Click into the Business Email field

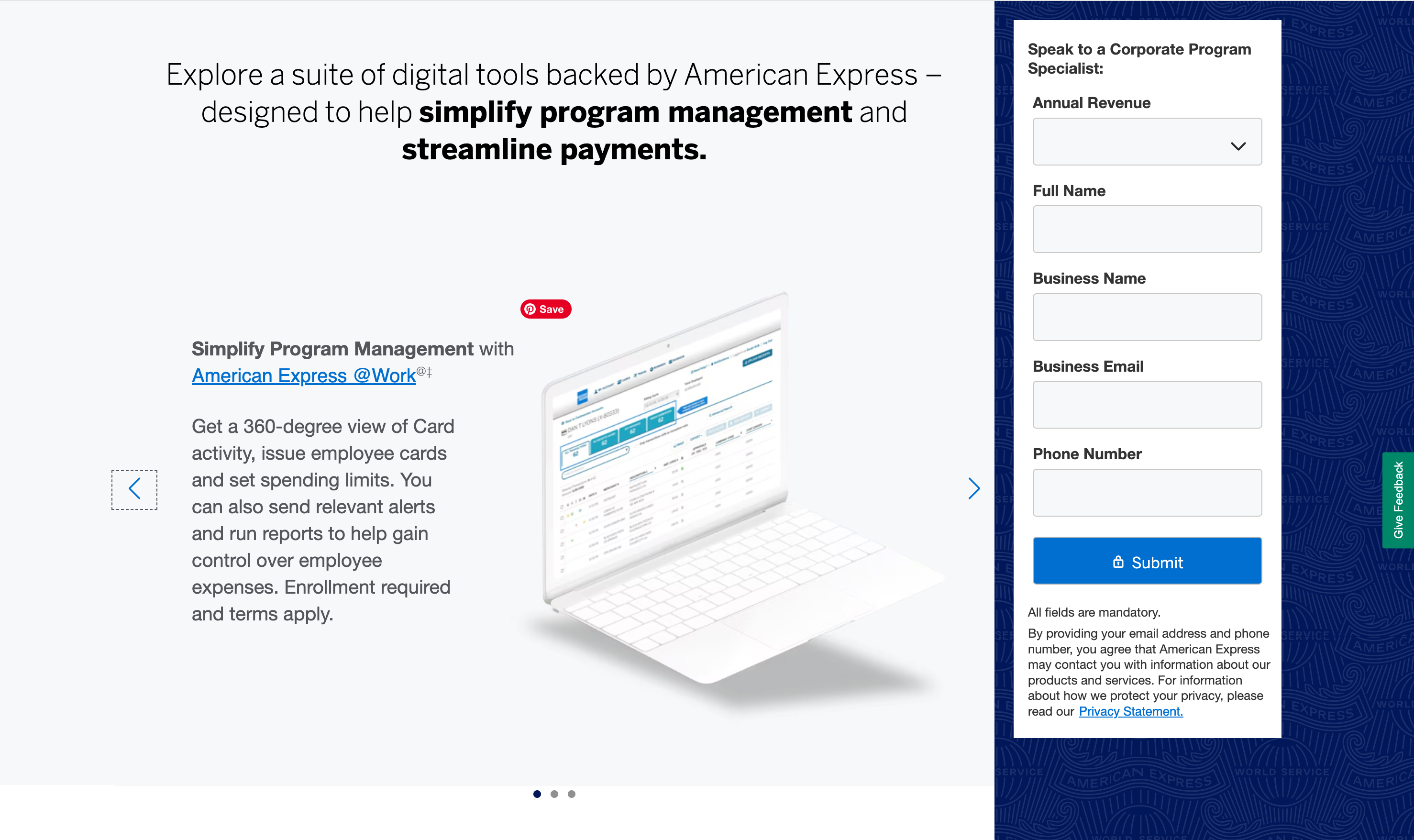[1147, 405]
